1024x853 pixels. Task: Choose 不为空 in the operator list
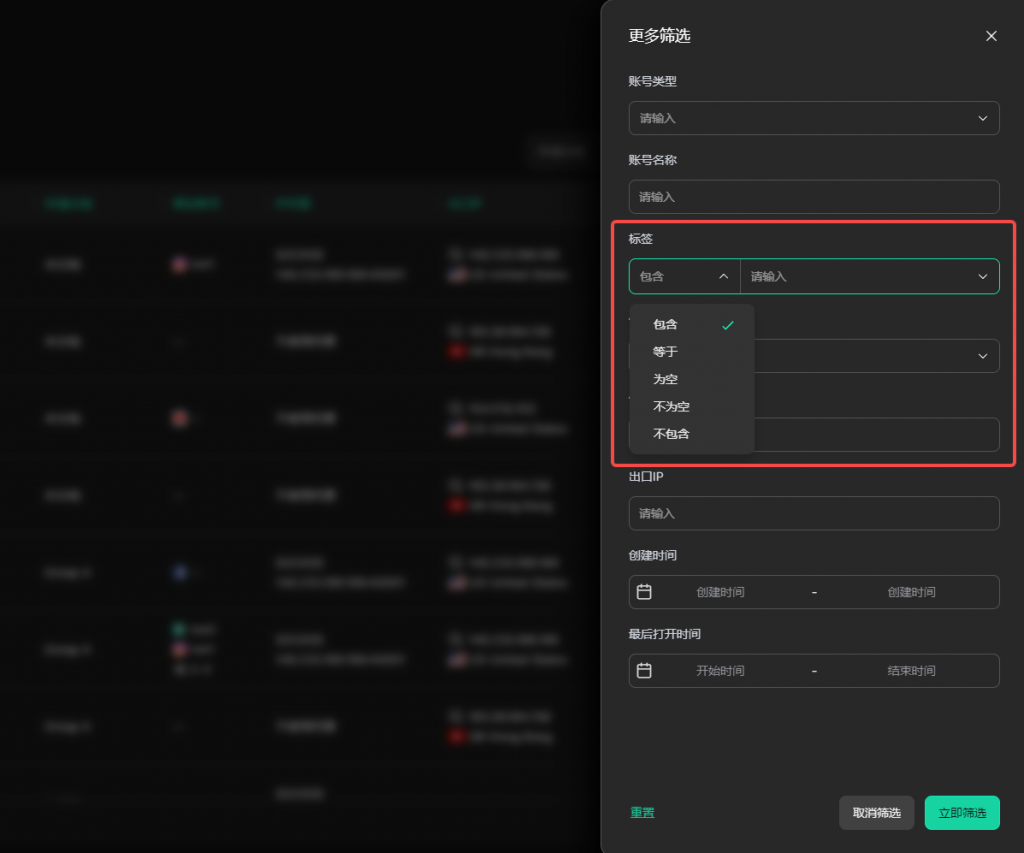(x=671, y=407)
